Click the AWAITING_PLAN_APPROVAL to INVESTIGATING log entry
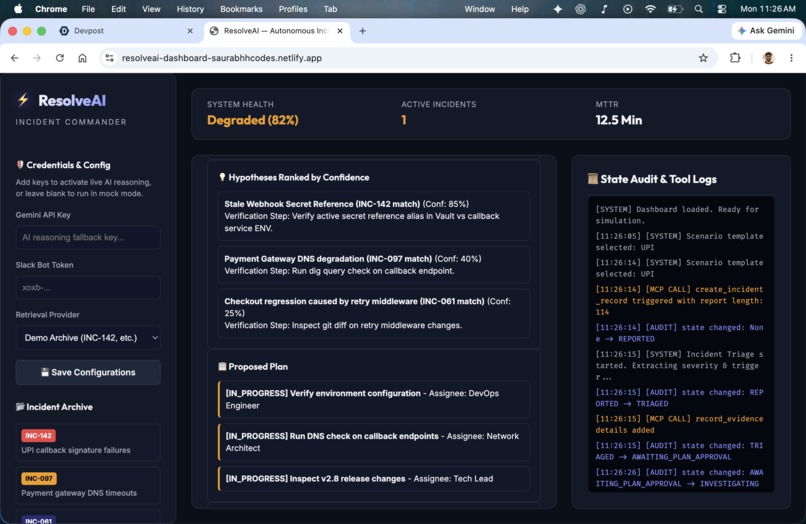The height and width of the screenshot is (524, 806). pos(679,478)
